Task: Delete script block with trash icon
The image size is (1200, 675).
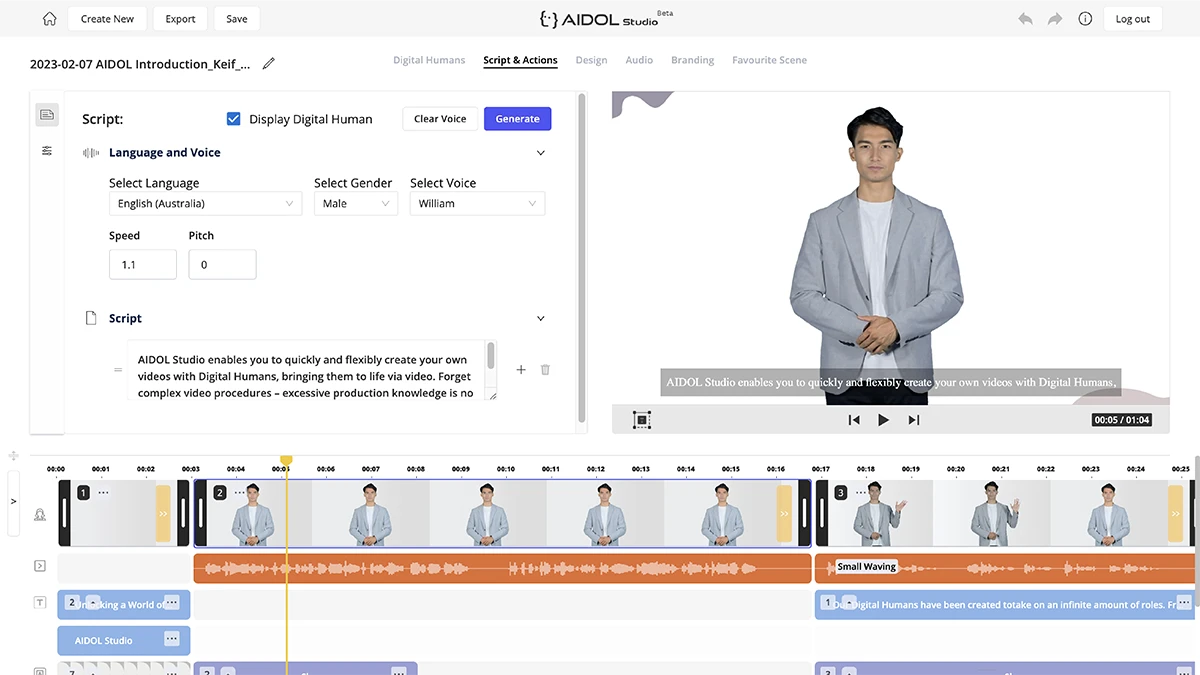Action: tap(545, 370)
